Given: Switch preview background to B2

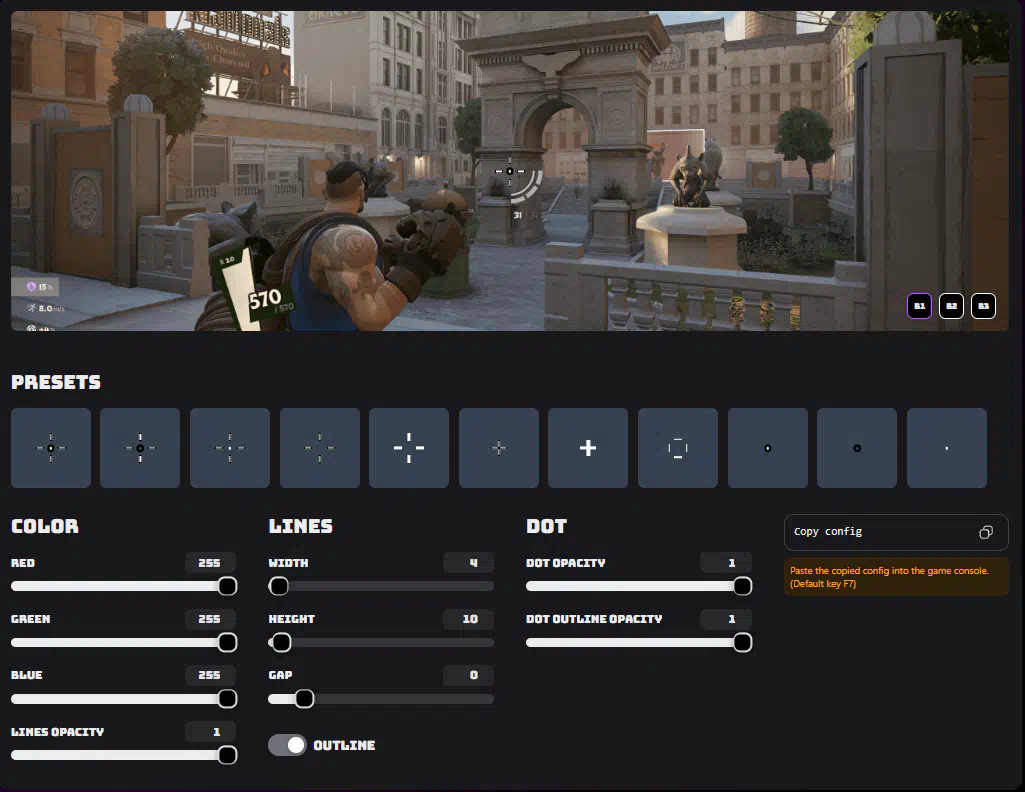Looking at the screenshot, I should (951, 306).
